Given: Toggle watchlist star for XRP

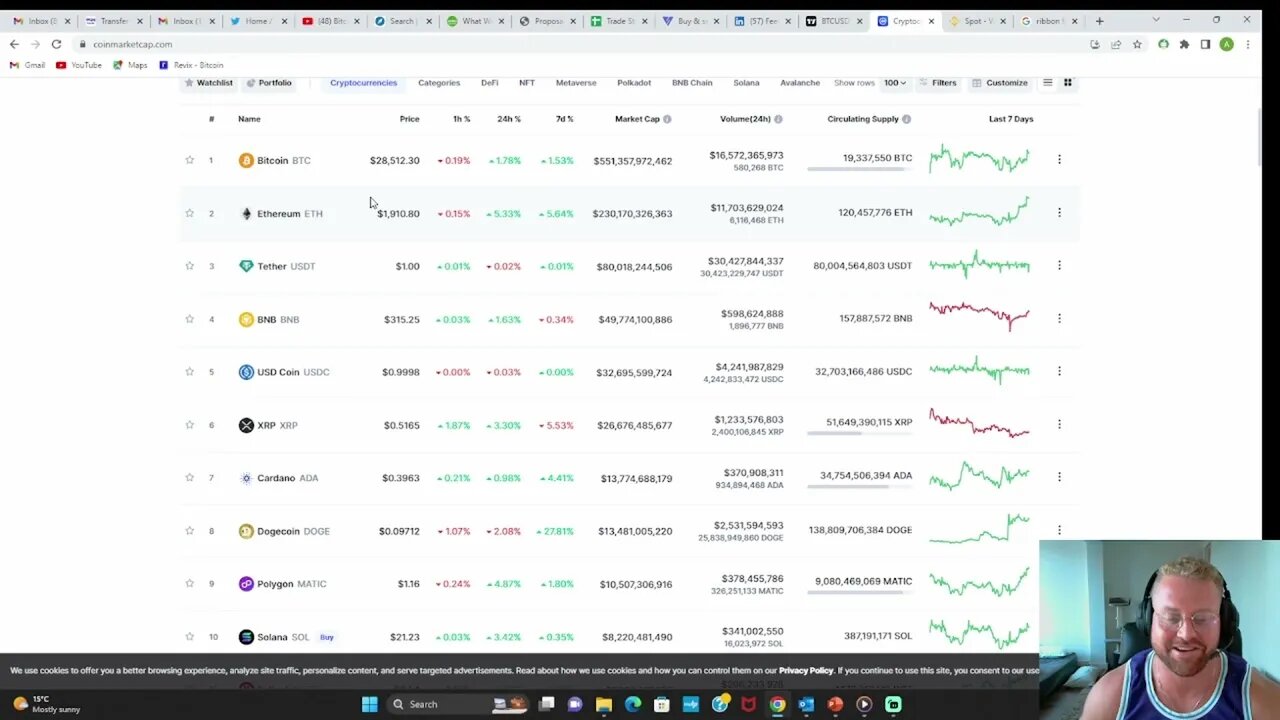Looking at the screenshot, I should [189, 425].
